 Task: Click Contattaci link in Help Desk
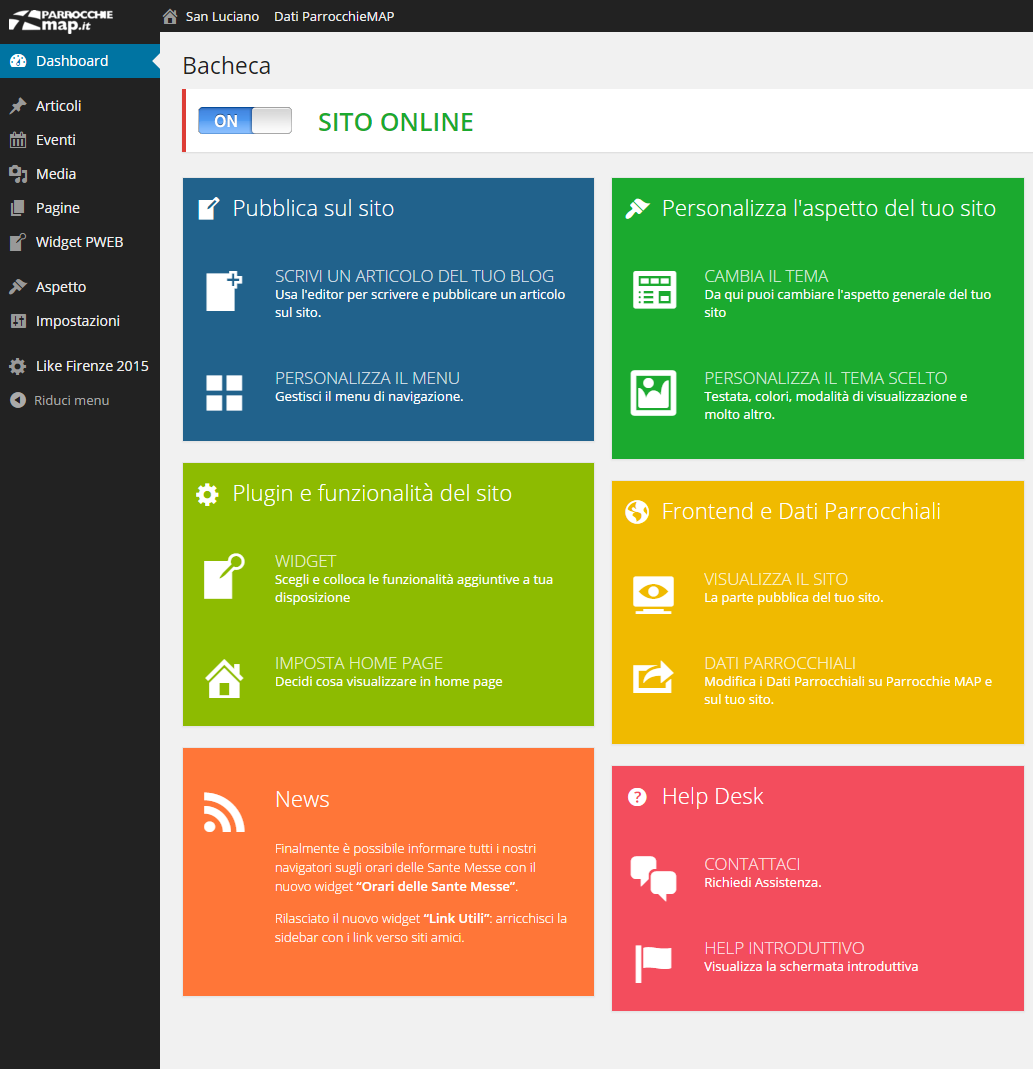point(751,864)
